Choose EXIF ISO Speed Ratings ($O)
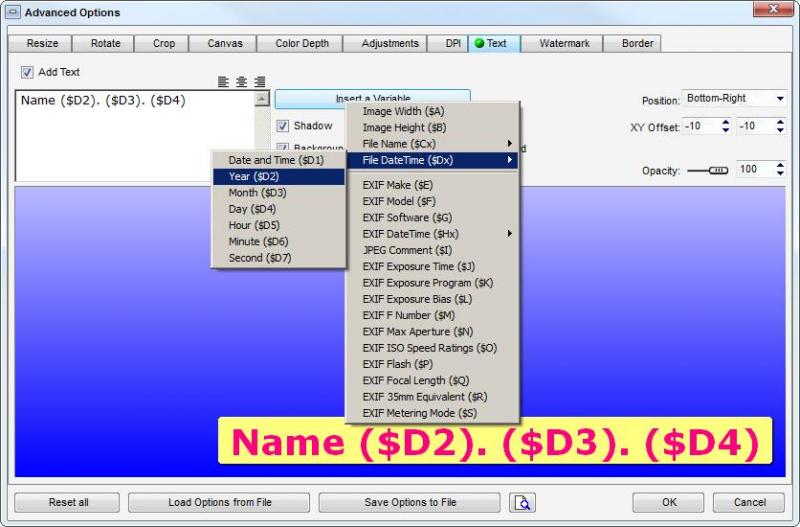800x527 pixels. pyautogui.click(x=432, y=348)
